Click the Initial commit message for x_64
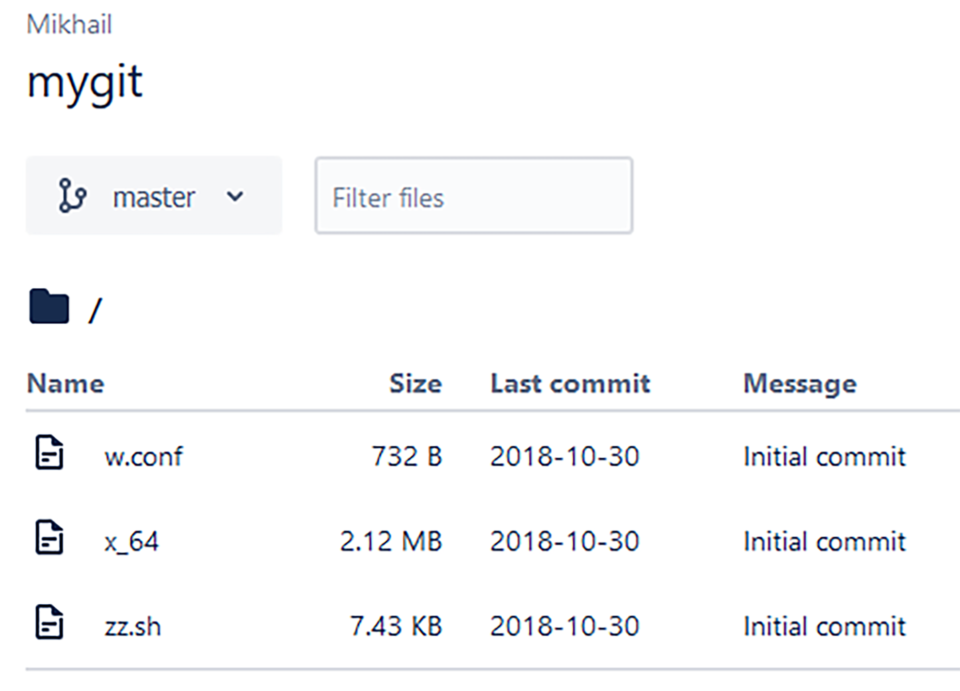This screenshot has width=960, height=691. 824,541
